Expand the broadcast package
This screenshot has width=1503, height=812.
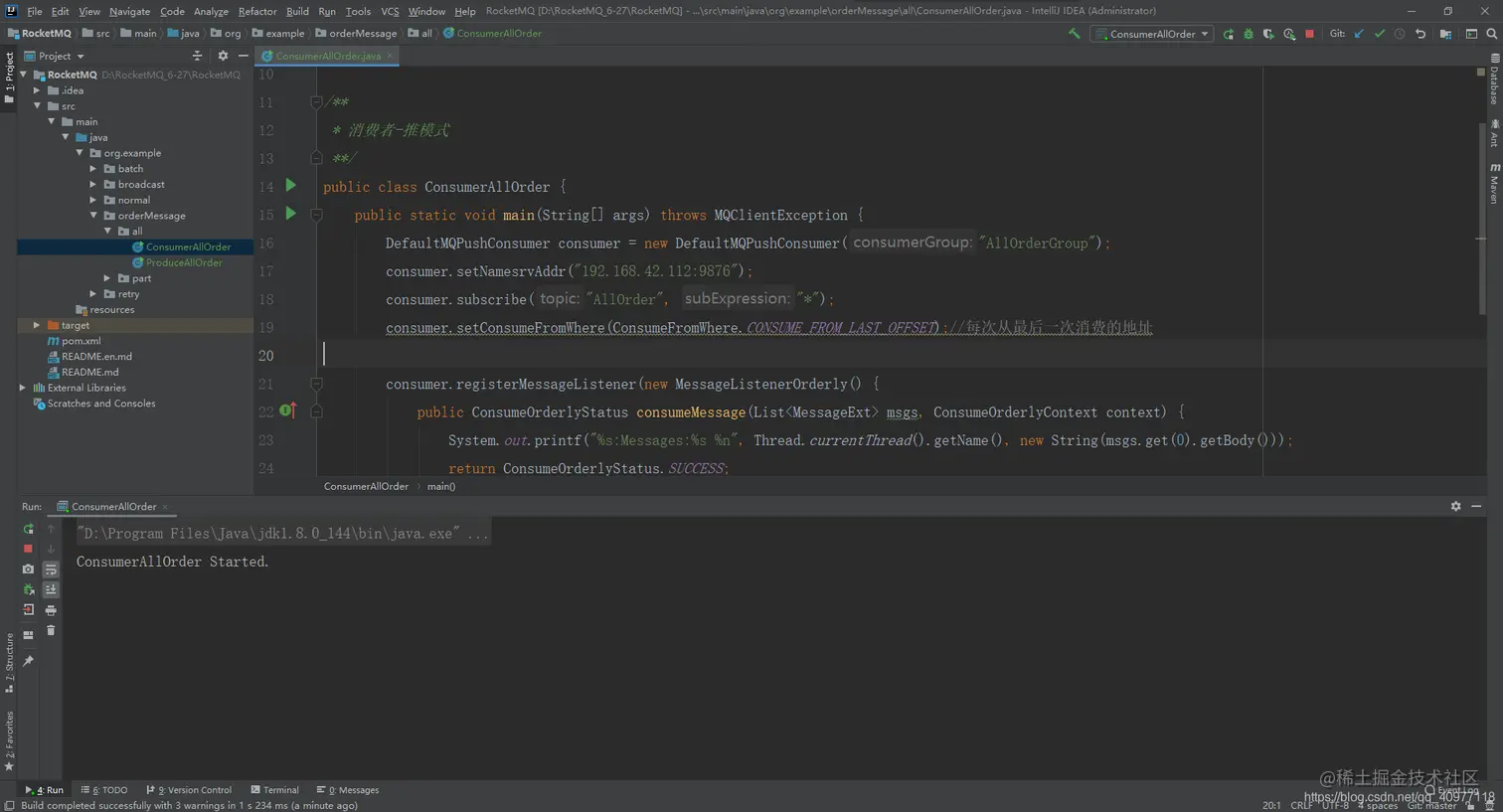(93, 184)
